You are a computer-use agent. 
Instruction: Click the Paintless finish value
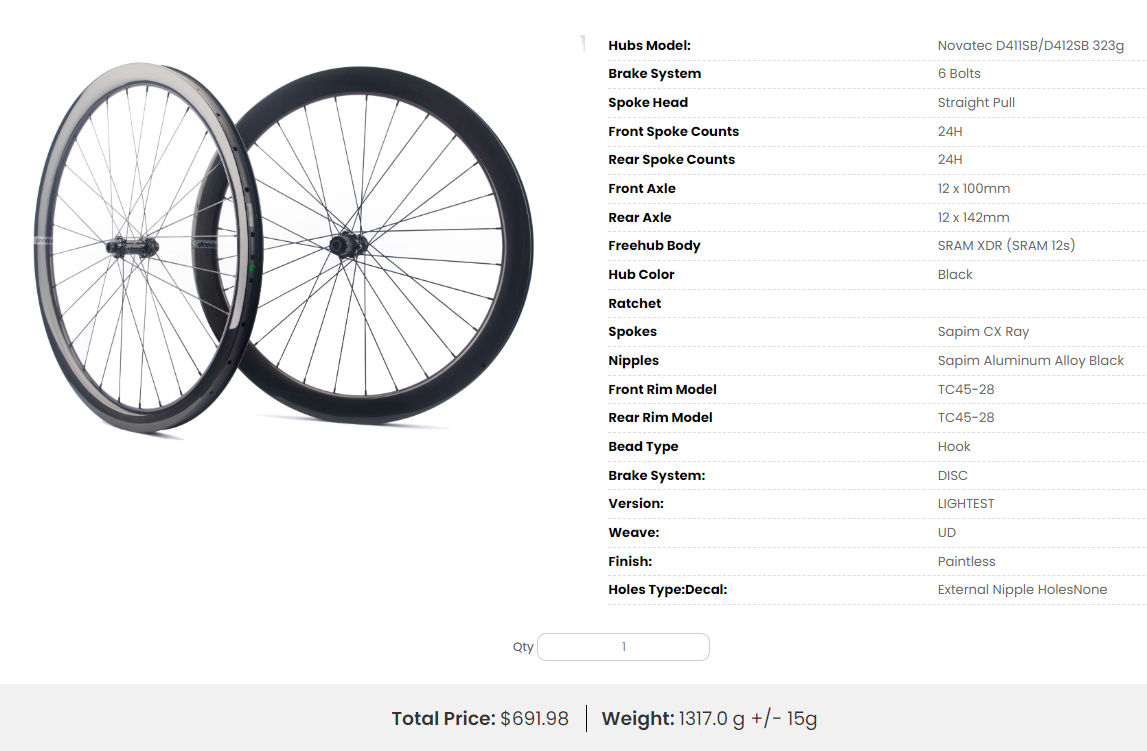click(966, 561)
